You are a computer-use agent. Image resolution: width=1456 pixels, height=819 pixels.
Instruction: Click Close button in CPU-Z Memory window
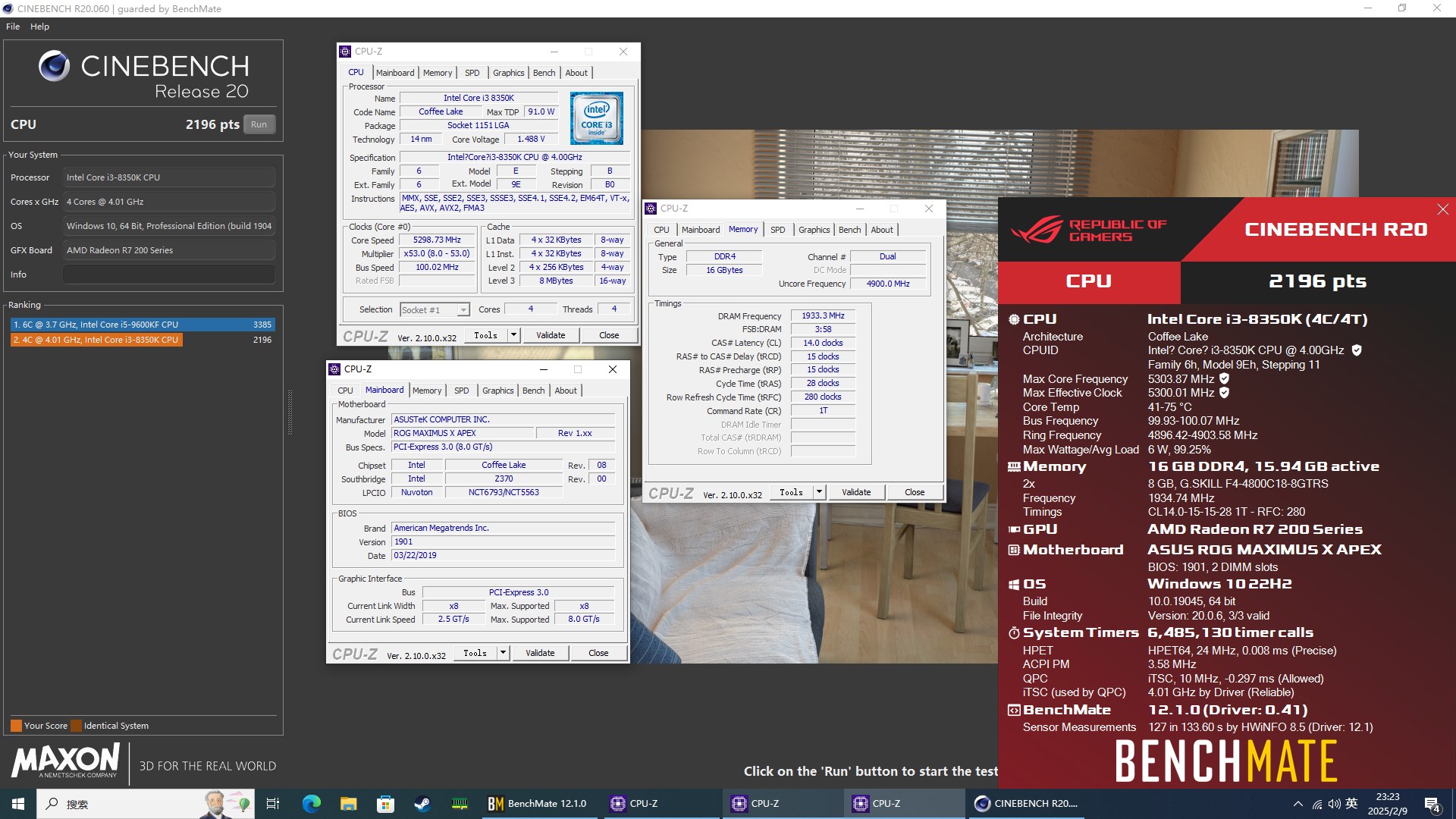(x=915, y=492)
